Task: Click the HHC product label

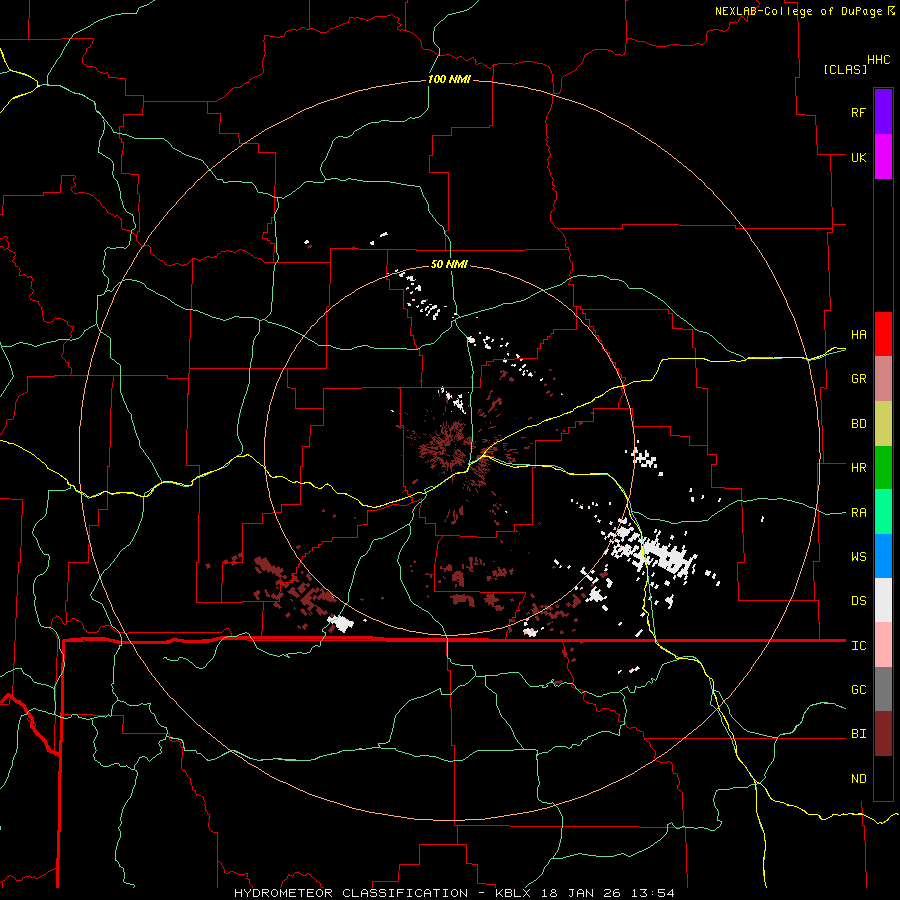Action: 878,60
